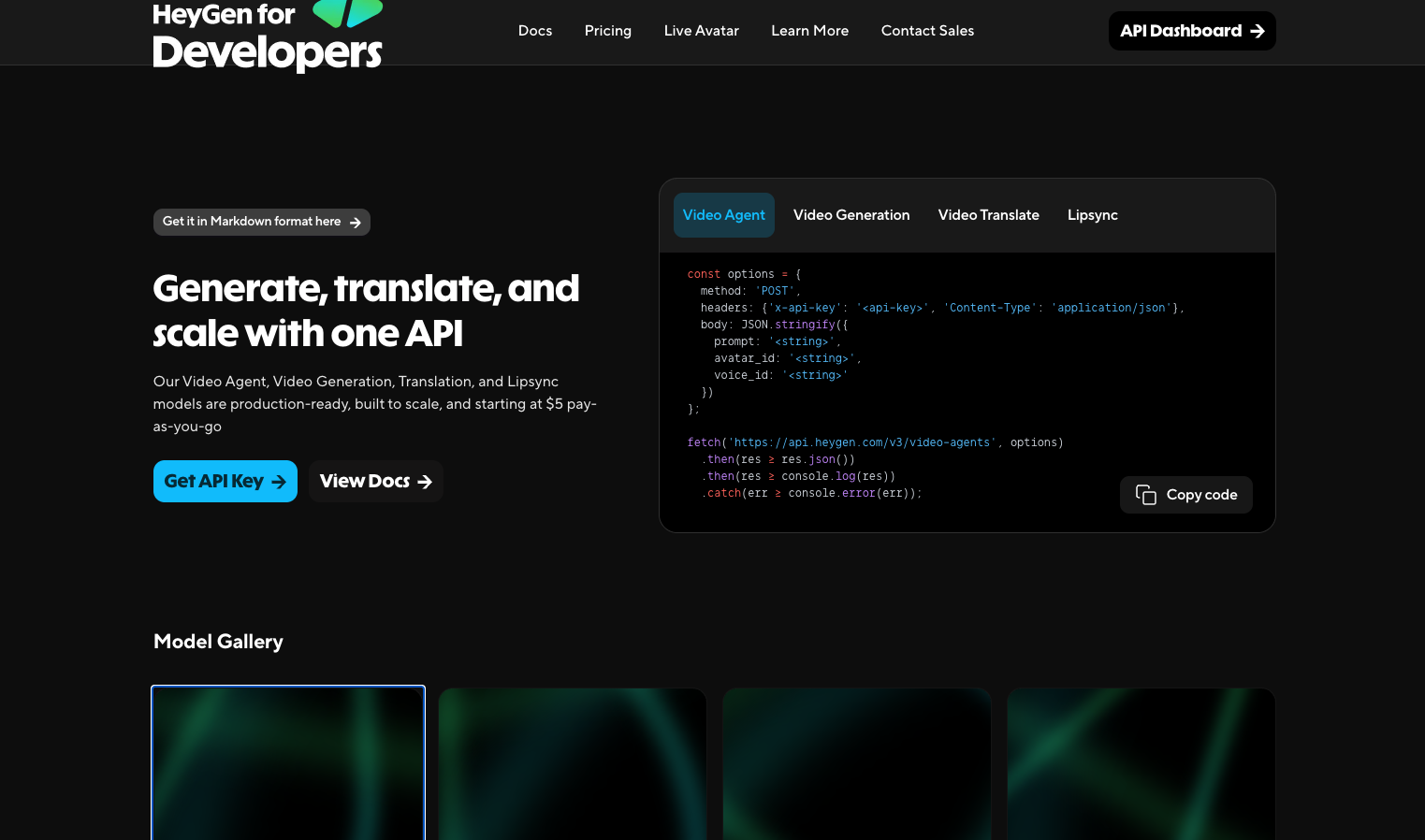The width and height of the screenshot is (1425, 840).
Task: Click the arrow in the Markdown format pill
Action: (x=356, y=223)
